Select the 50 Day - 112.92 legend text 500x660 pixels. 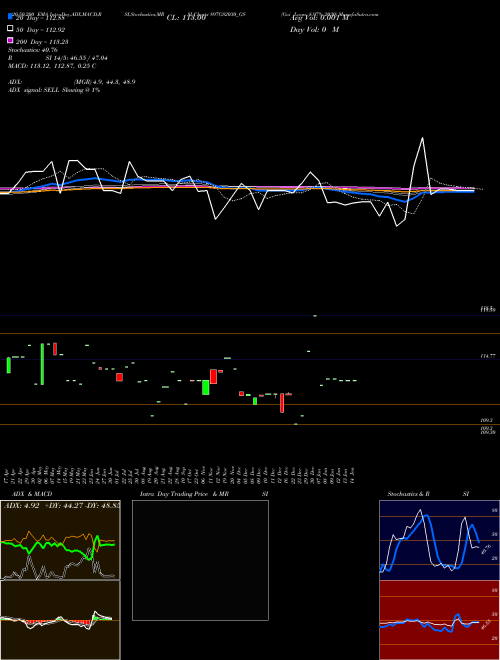40,30
